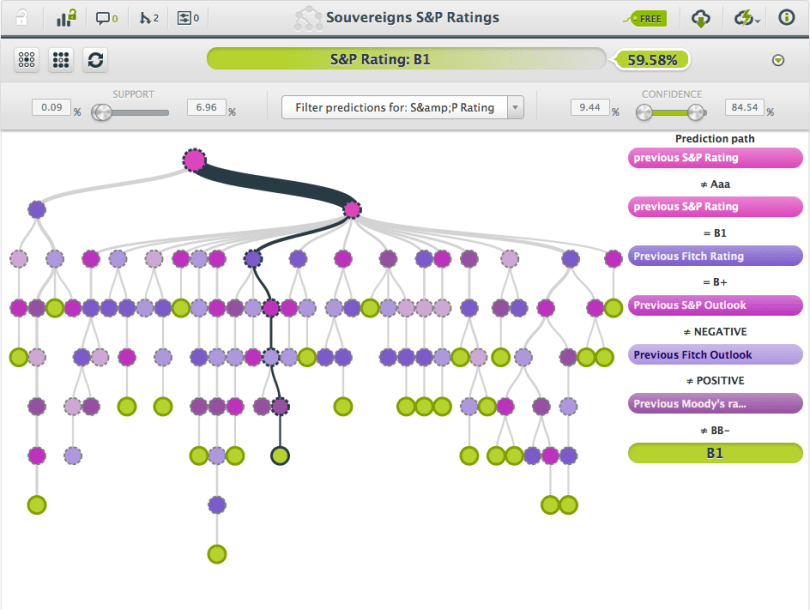Select the Previous Fitch Outlook path node
The image size is (810, 610).
(x=714, y=355)
